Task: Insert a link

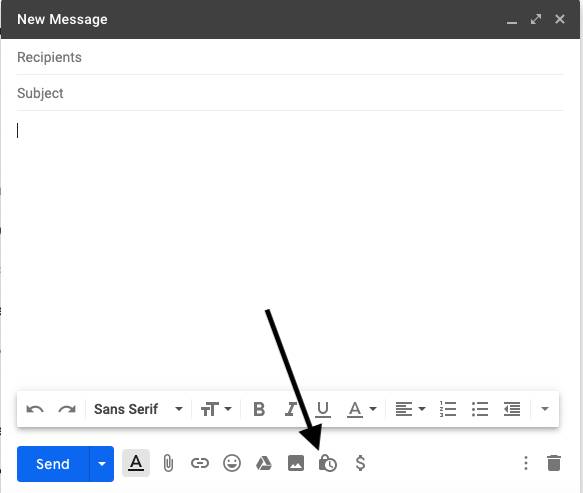Action: (200, 463)
